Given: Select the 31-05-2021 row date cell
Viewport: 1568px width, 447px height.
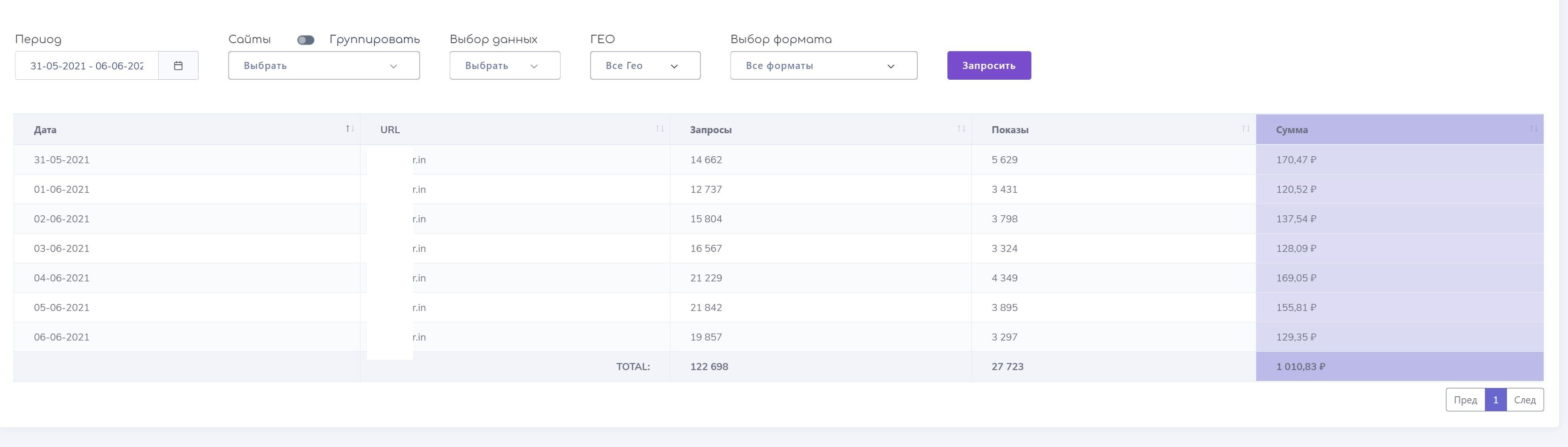Looking at the screenshot, I should [61, 160].
